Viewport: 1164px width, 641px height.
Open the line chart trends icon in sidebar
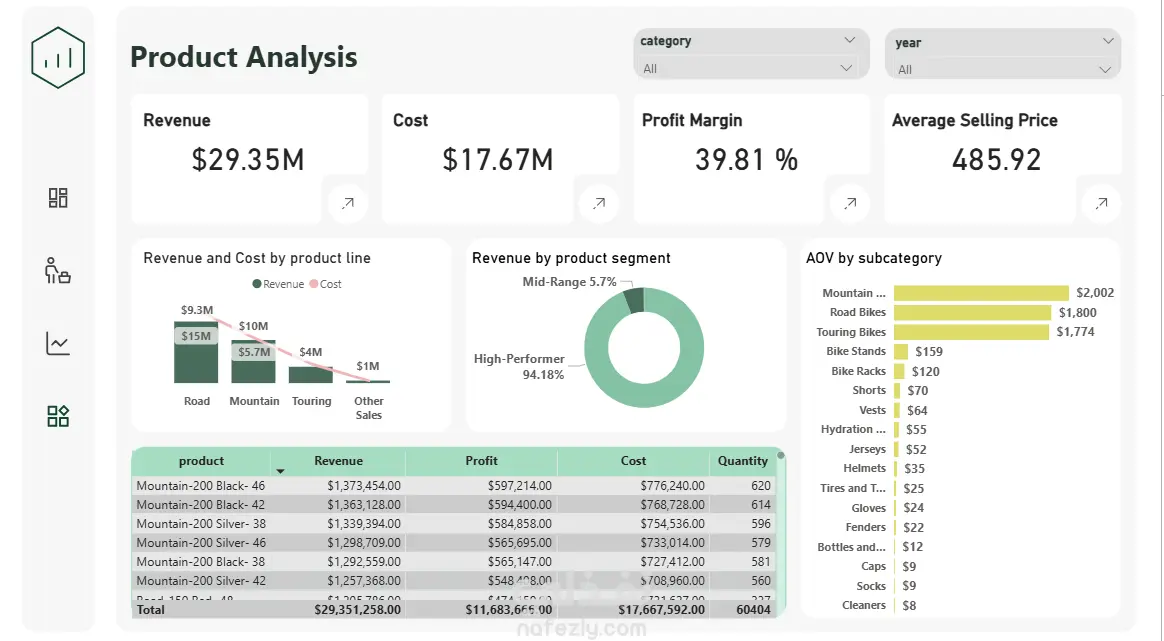(x=58, y=343)
